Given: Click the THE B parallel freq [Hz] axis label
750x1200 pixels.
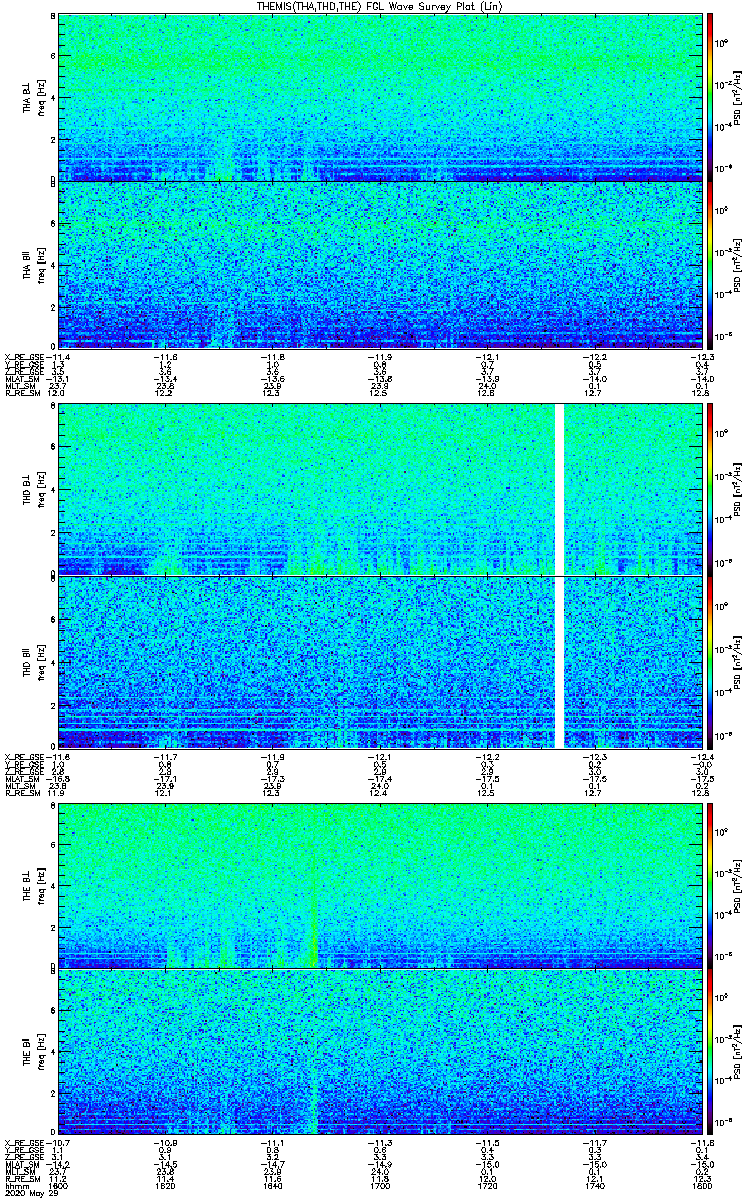Looking at the screenshot, I should tap(42, 1053).
